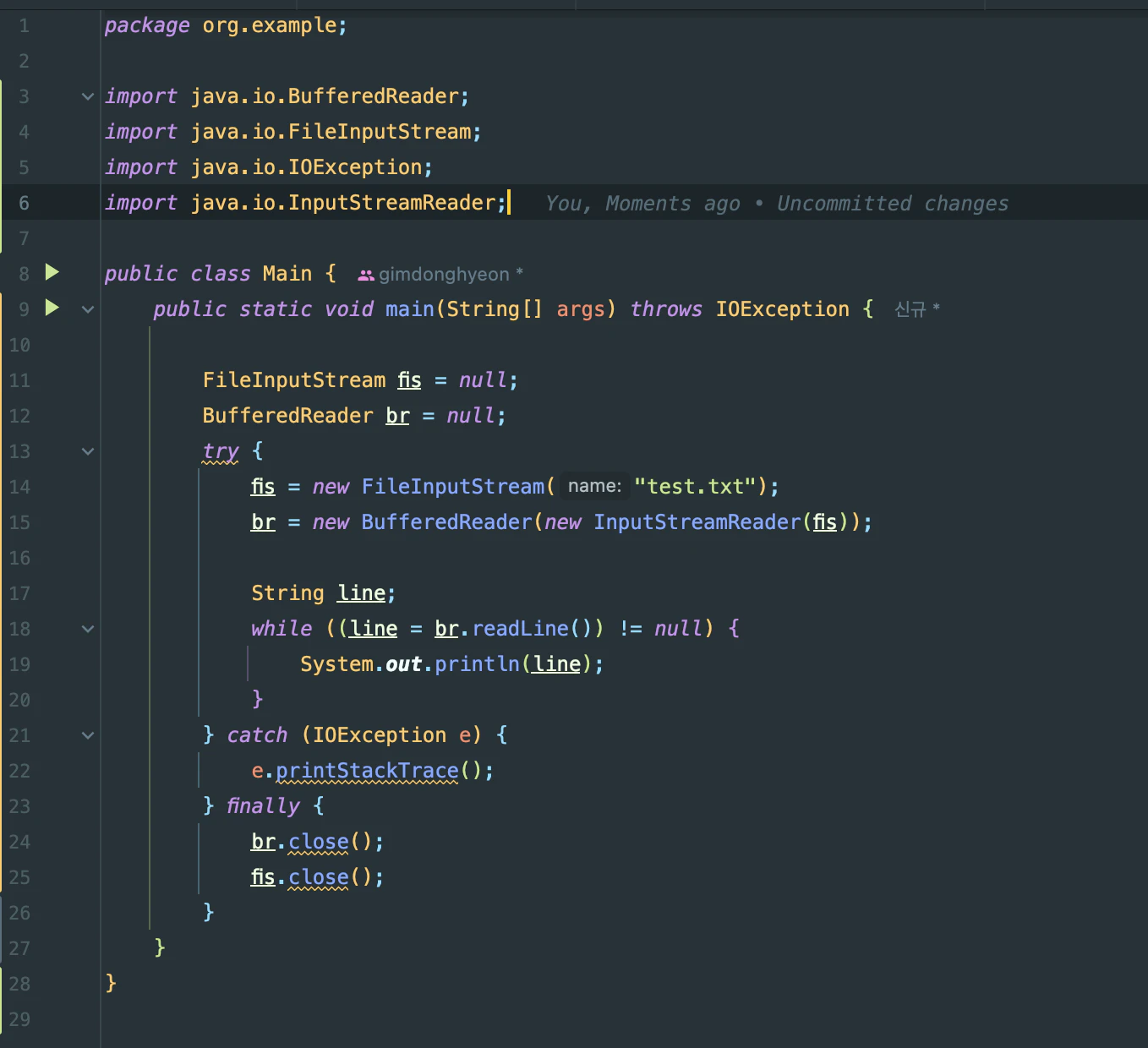This screenshot has height=1048, width=1148.
Task: Fold the catch block
Action: tap(88, 735)
